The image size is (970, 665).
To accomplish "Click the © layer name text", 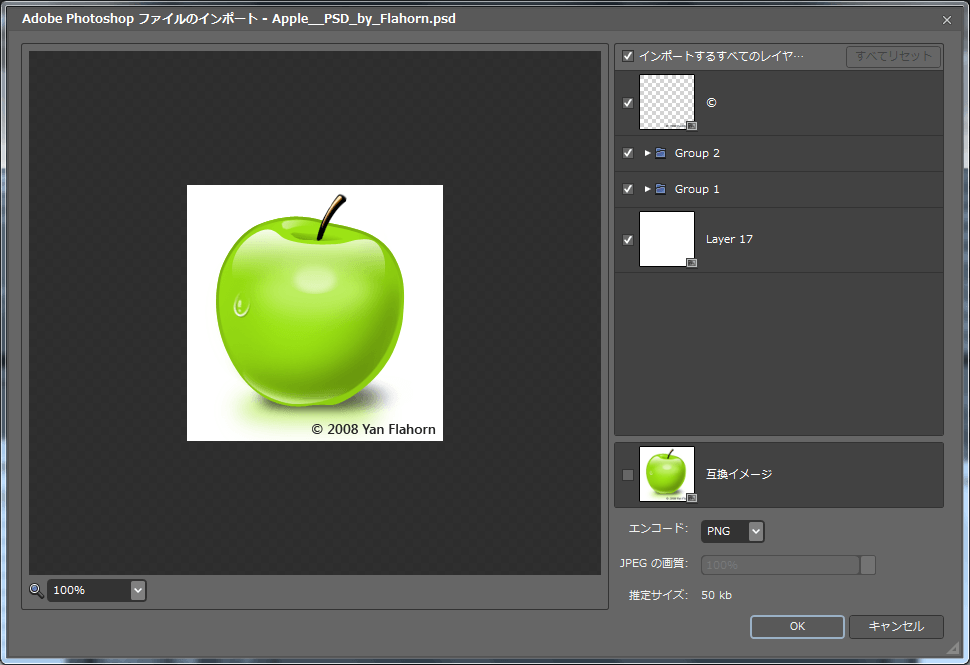I will (711, 103).
